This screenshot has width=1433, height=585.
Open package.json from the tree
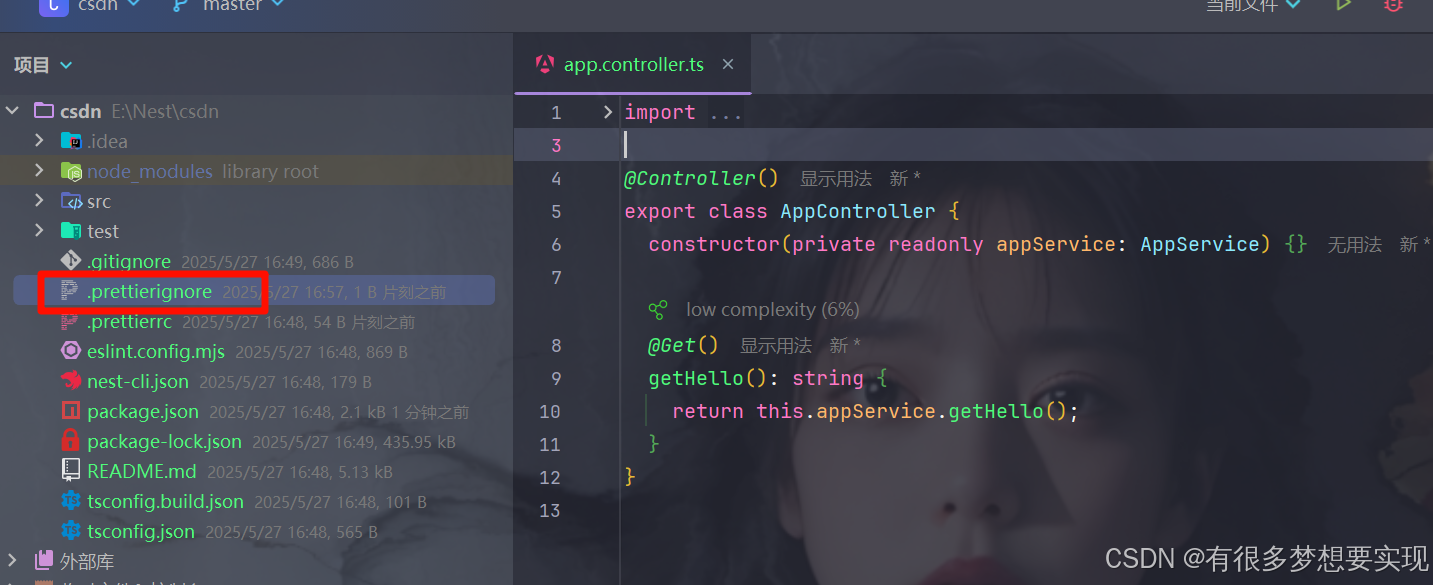coord(143,412)
